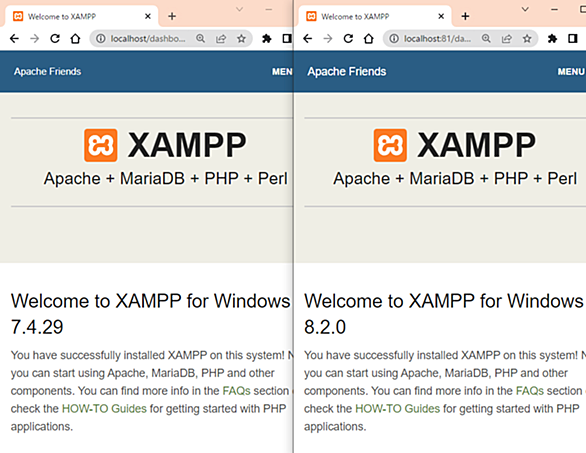View site info icon in localhost:81 address bar
The image size is (586, 453).
(x=394, y=38)
